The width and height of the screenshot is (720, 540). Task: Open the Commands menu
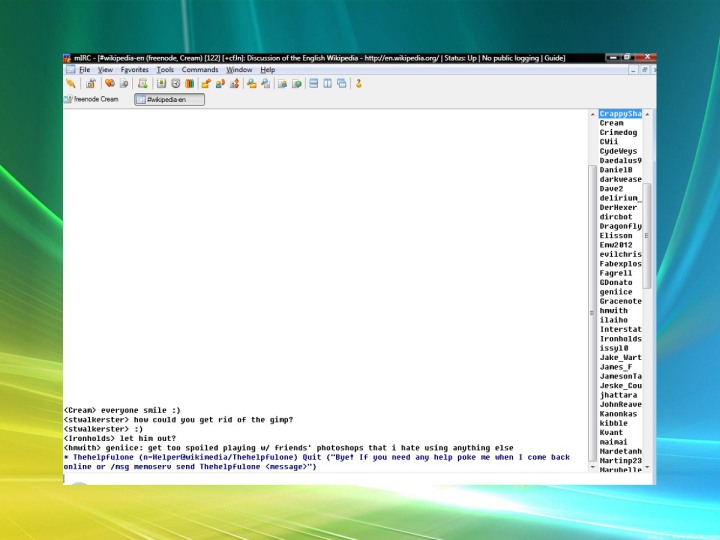200,70
